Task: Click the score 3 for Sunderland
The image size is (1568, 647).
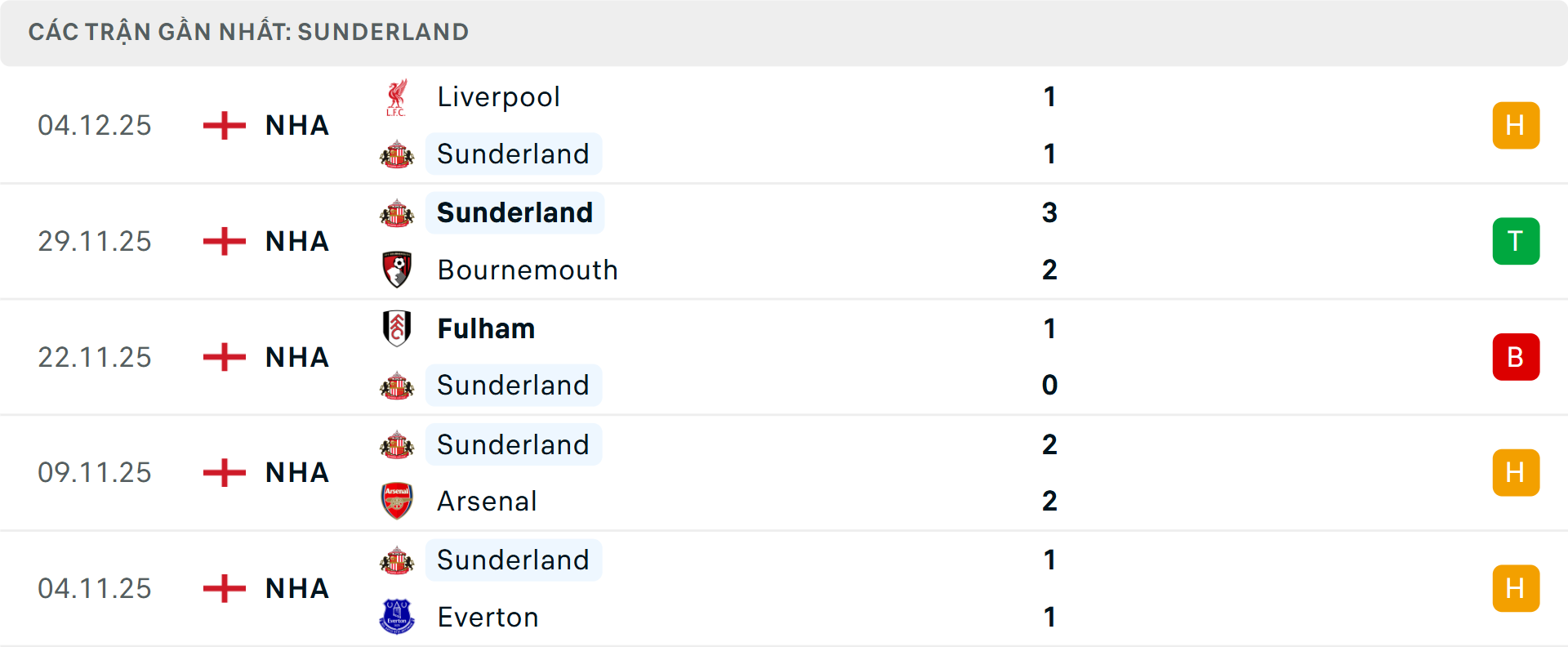Action: pyautogui.click(x=1050, y=212)
